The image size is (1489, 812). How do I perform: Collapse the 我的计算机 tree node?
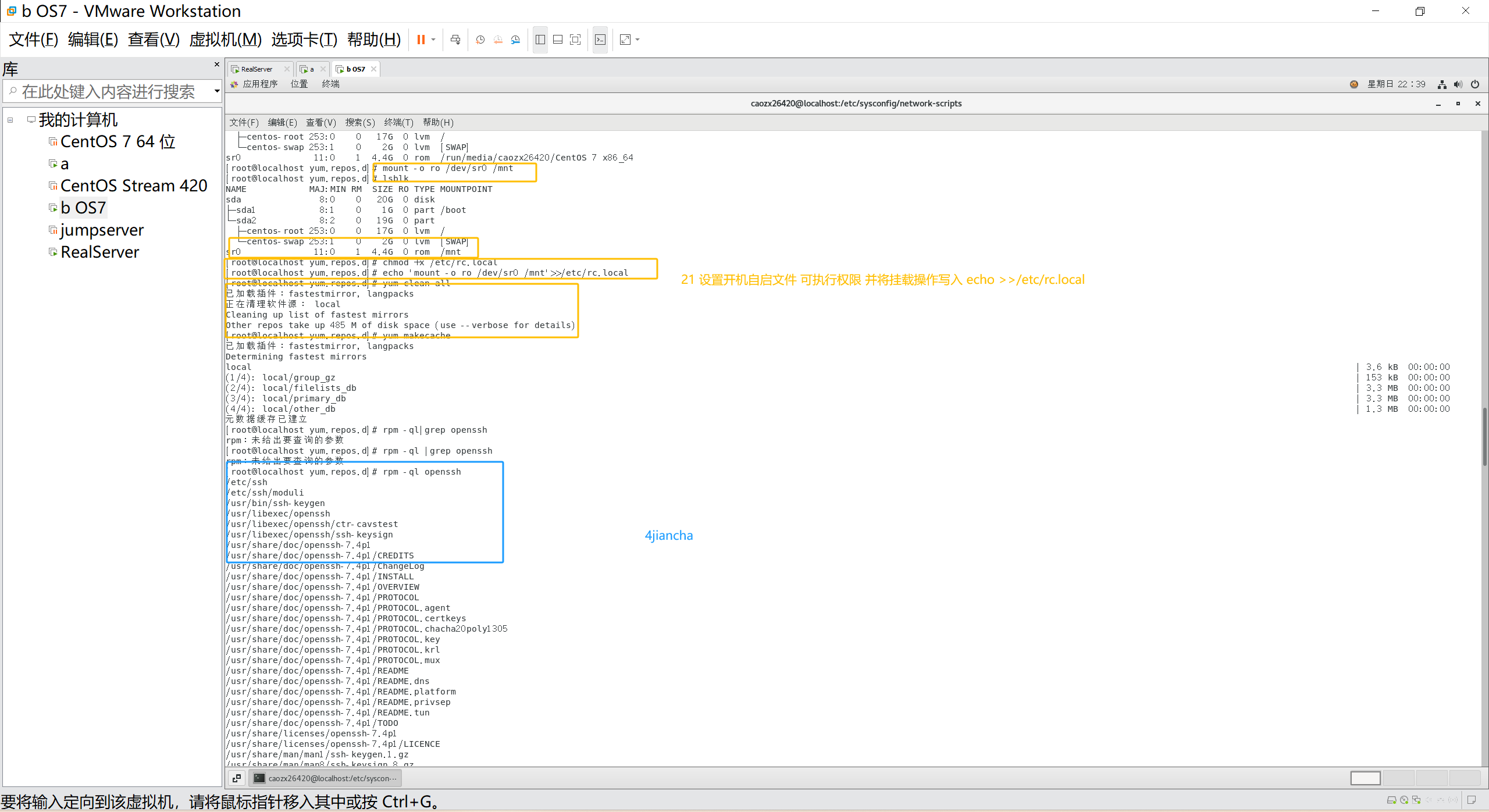[10, 120]
